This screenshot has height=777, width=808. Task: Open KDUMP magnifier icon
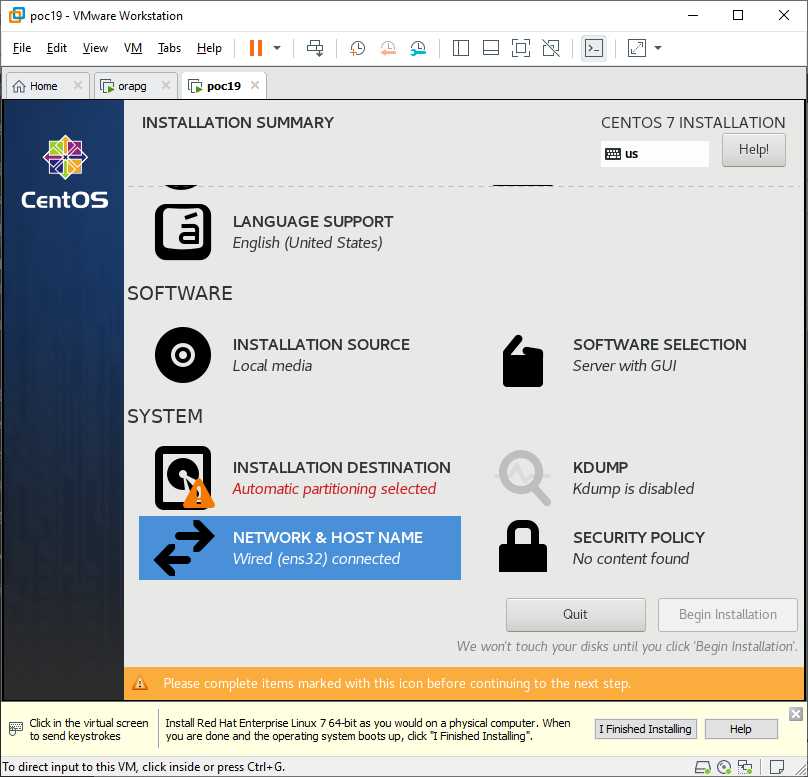pyautogui.click(x=524, y=478)
